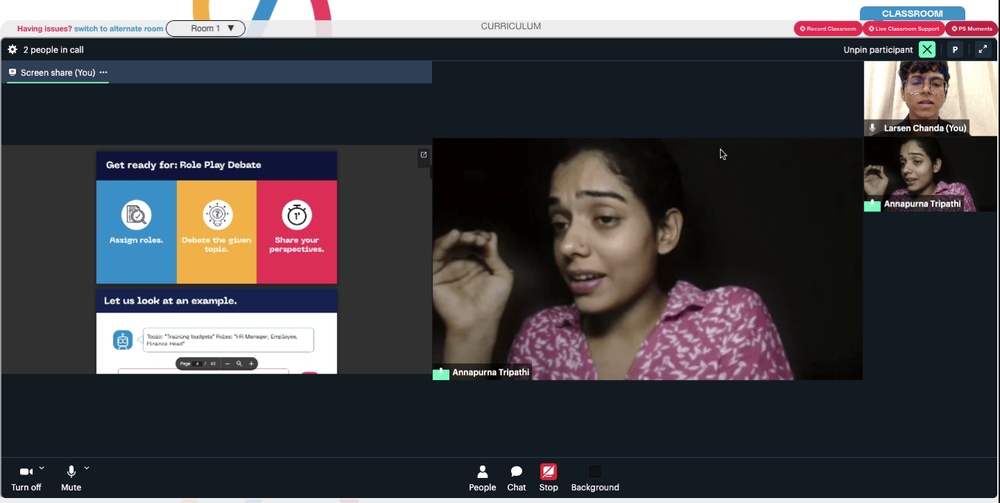Click the P button near Unpin participant
Viewport: 1000px width, 503px height.
955,50
